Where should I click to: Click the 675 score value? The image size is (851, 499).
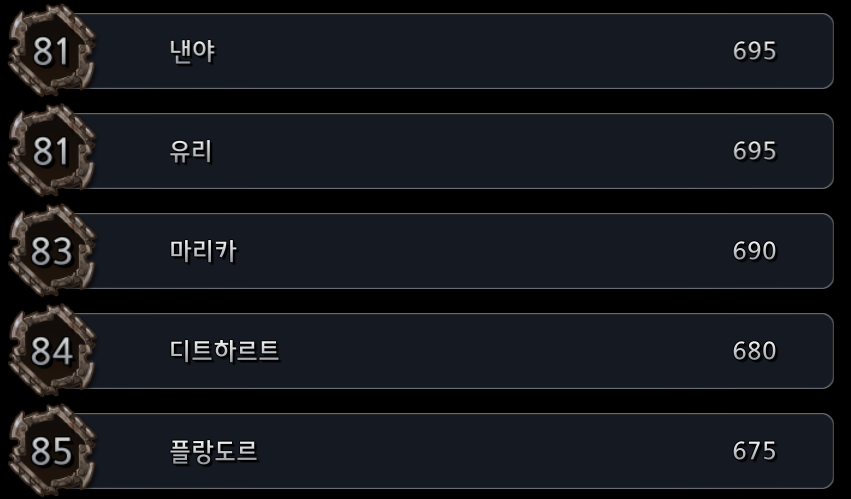(754, 451)
